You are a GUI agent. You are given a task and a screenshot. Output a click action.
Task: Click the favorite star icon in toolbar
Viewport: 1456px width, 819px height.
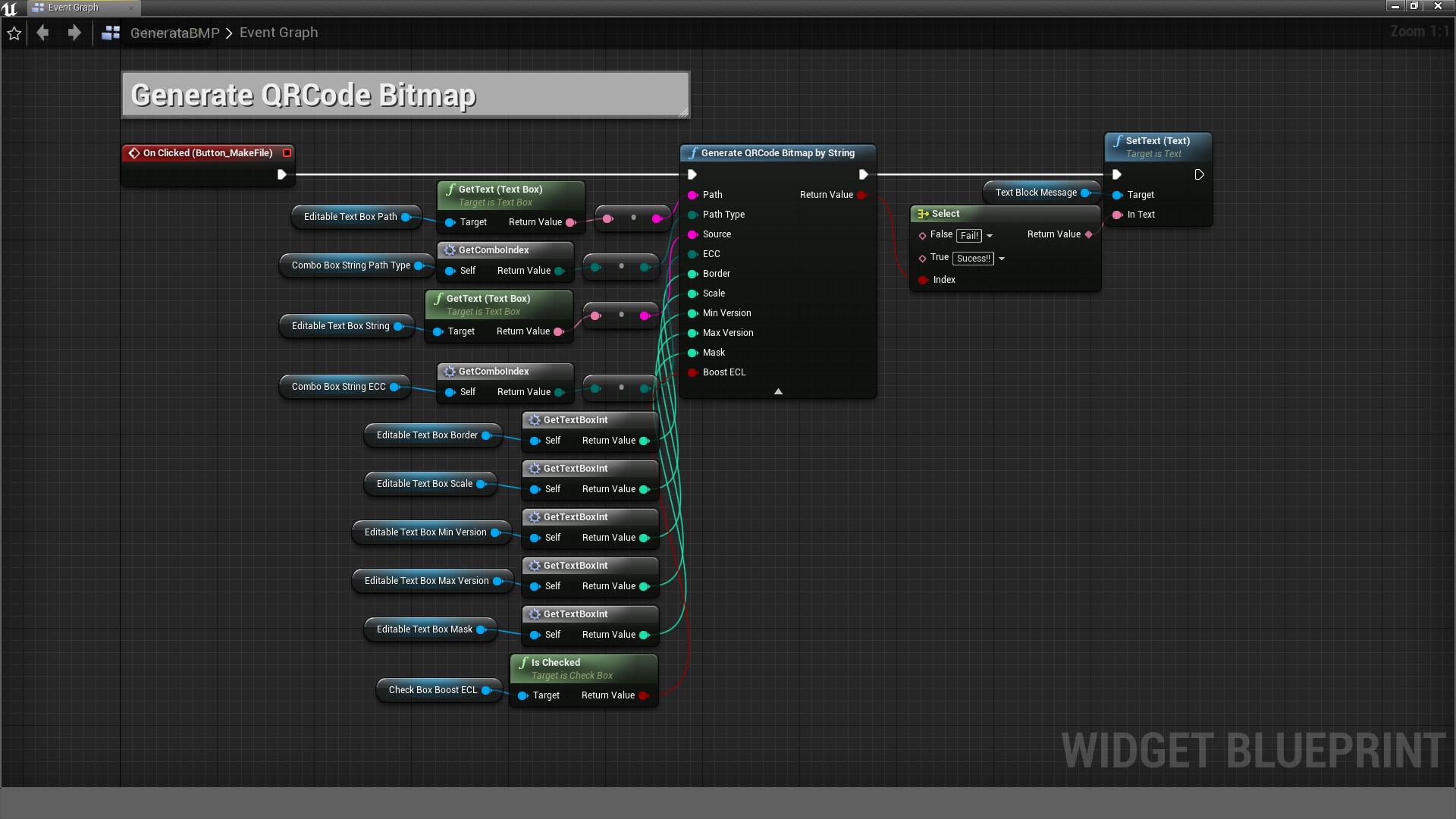pos(14,33)
